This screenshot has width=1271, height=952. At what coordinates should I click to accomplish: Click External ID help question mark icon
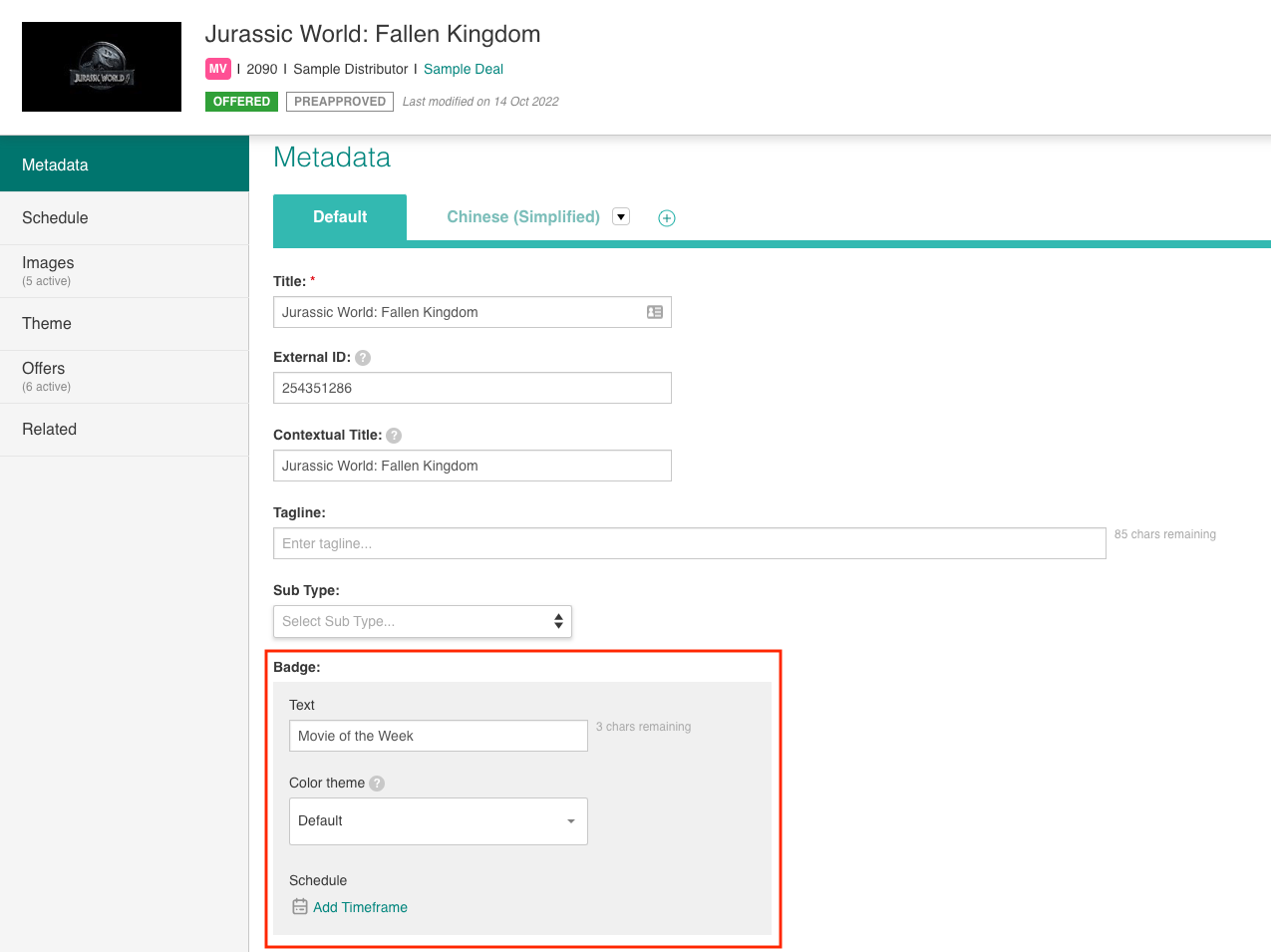click(363, 358)
